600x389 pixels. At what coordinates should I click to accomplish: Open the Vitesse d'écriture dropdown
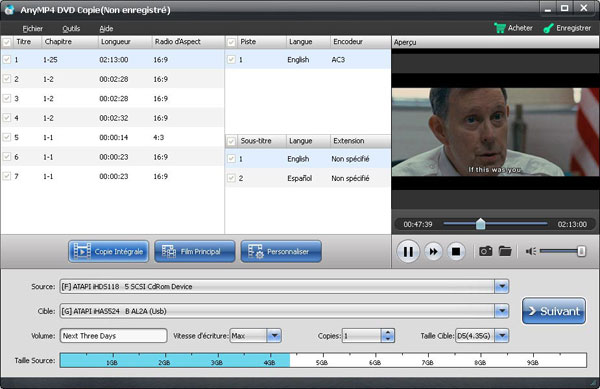tap(274, 336)
